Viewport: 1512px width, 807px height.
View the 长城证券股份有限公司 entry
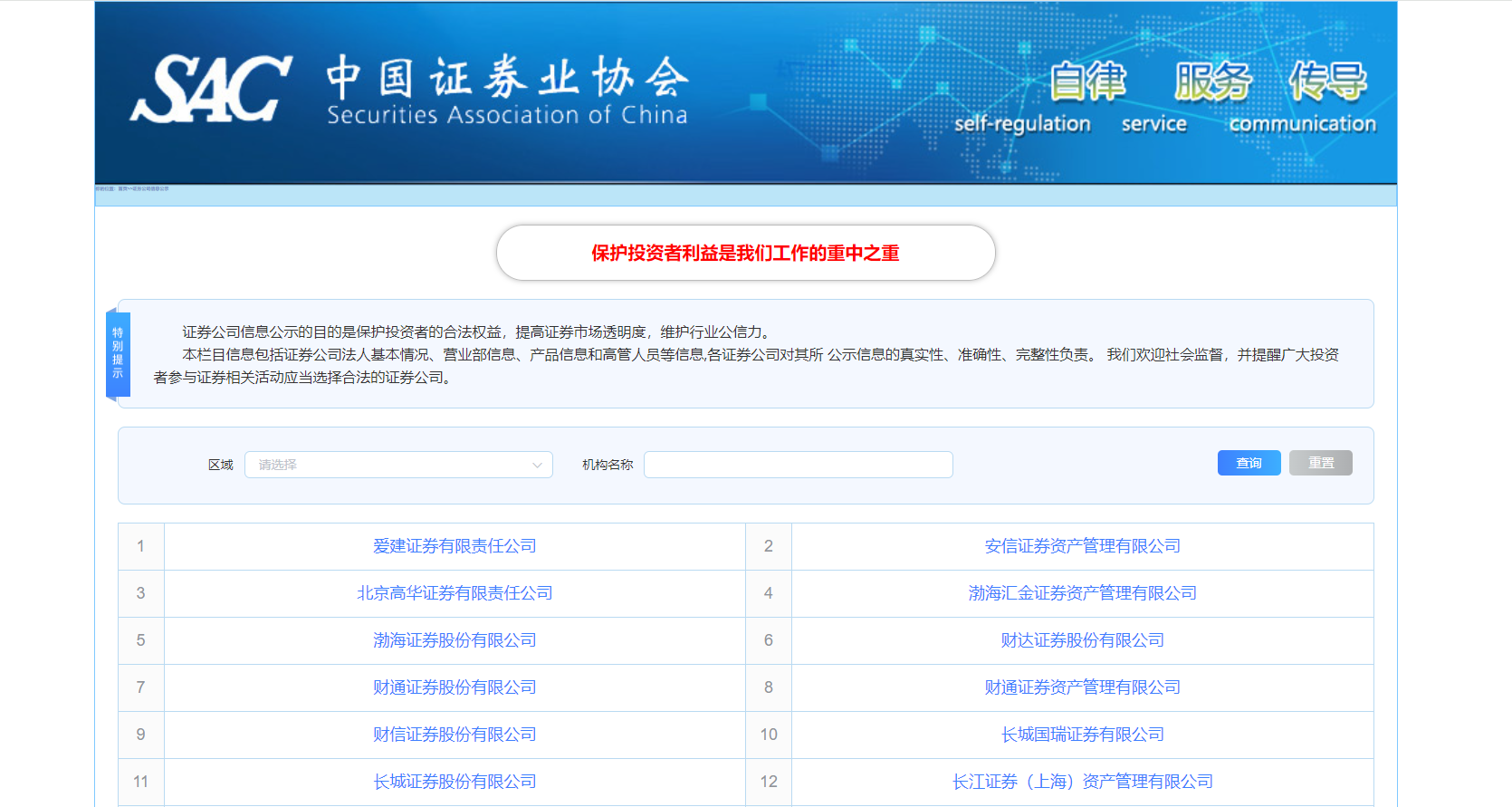[455, 782]
